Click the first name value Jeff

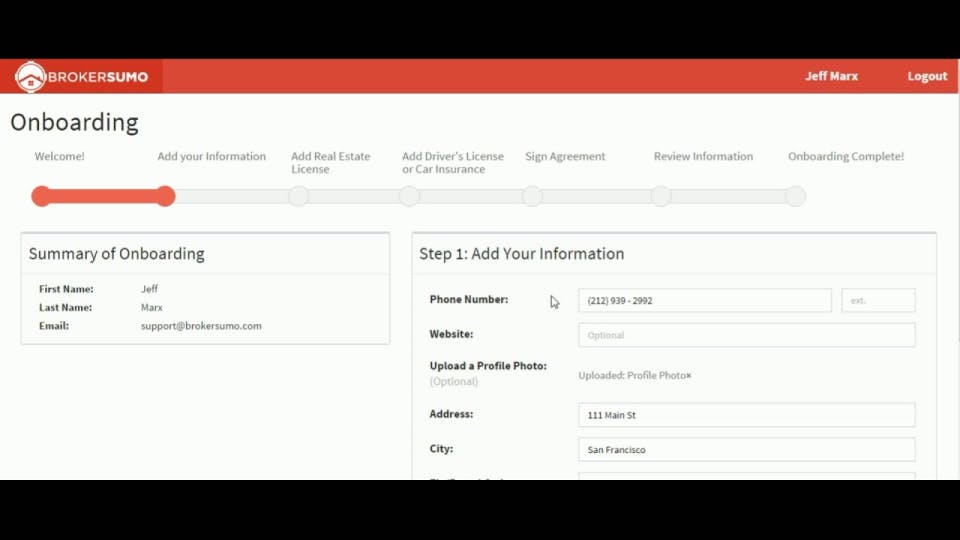tap(149, 288)
